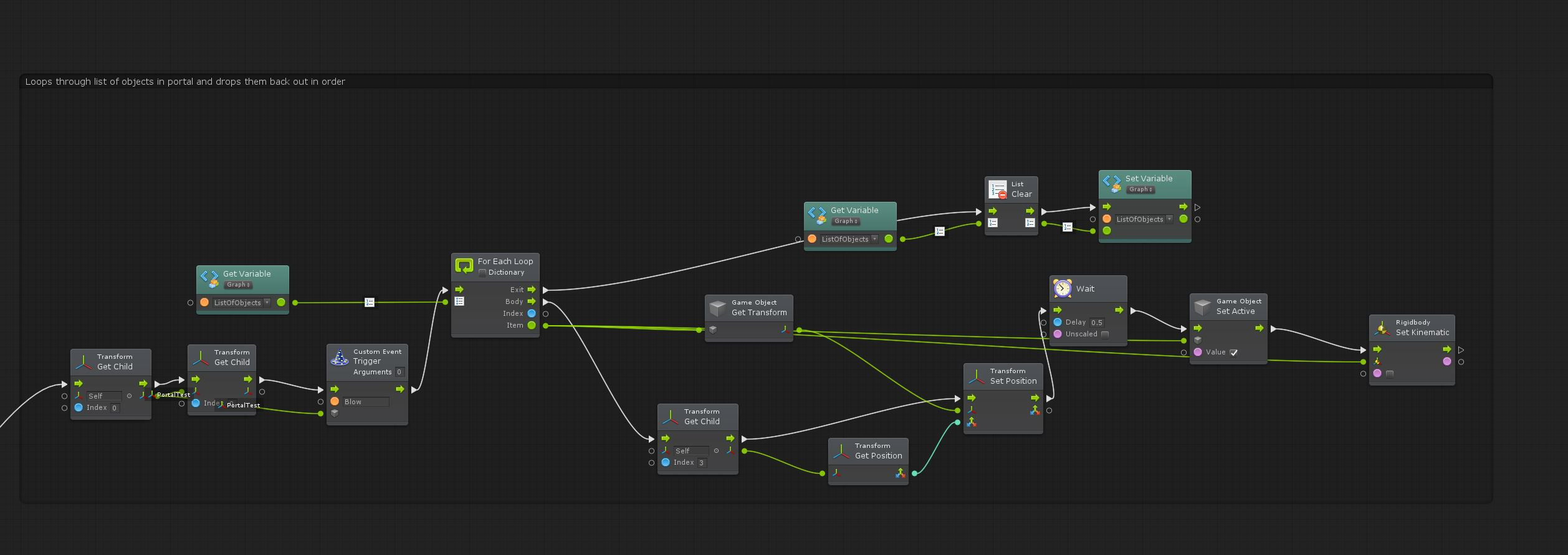Click the Game Object Set Active cube icon
1568x555 pixels.
1203,306
